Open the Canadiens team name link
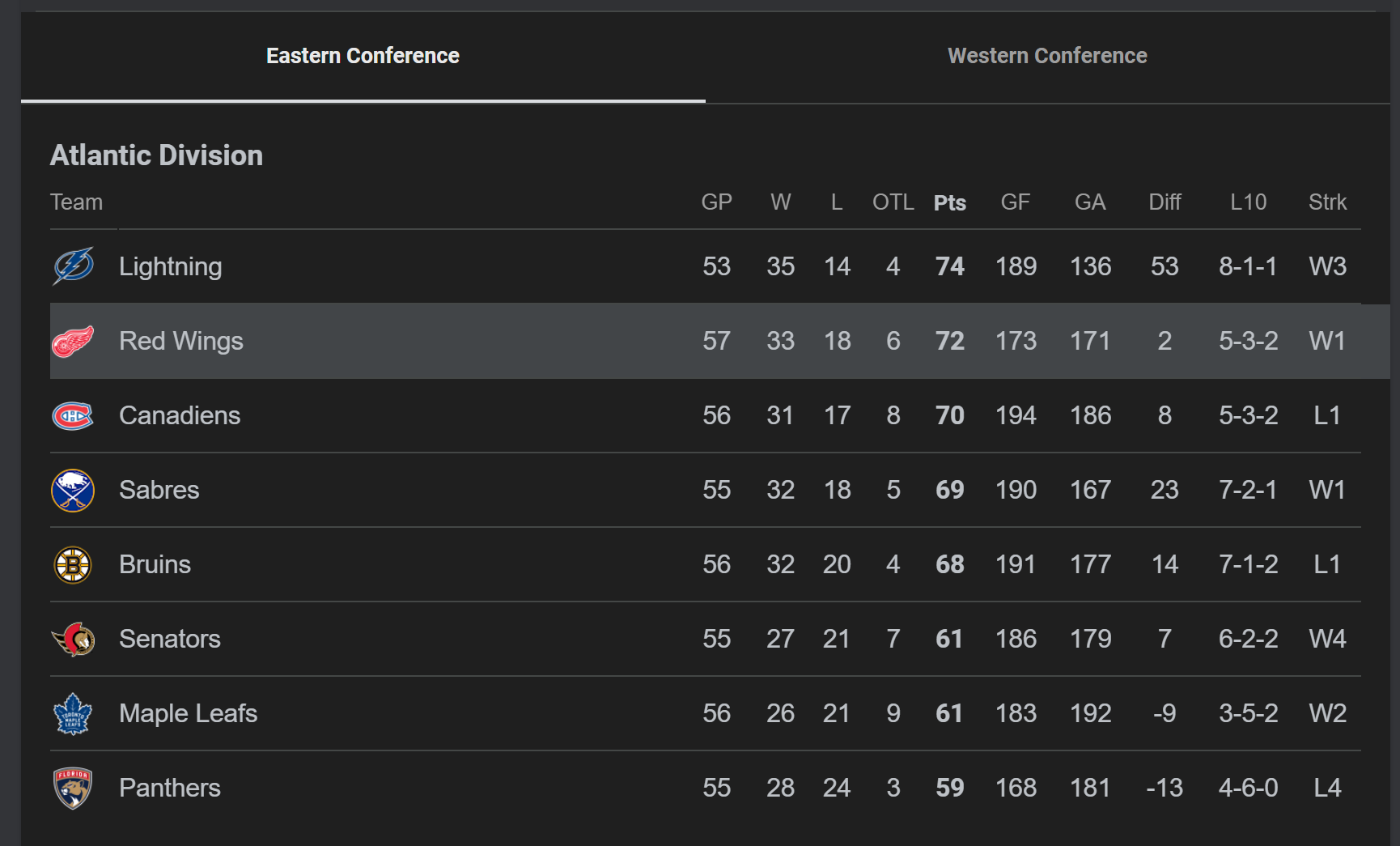Viewport: 1400px width, 846px height. pyautogui.click(x=180, y=415)
